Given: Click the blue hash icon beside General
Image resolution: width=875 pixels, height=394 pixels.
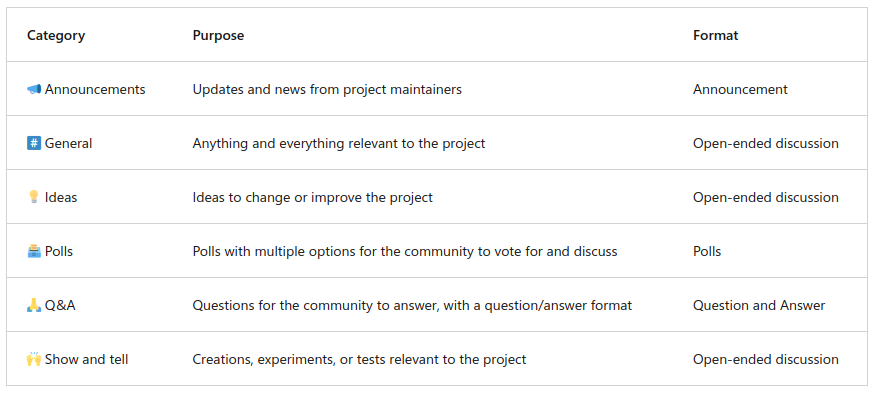Looking at the screenshot, I should pos(34,143).
